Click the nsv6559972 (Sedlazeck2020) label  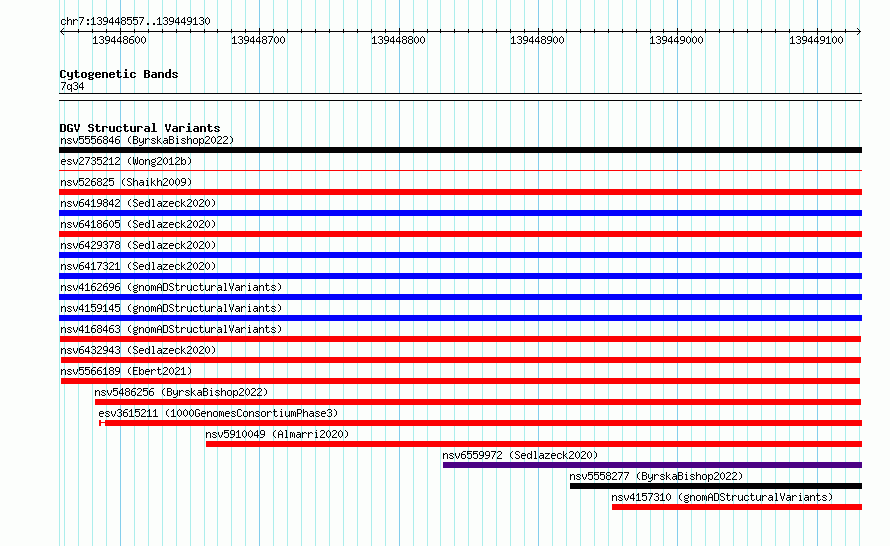point(520,455)
